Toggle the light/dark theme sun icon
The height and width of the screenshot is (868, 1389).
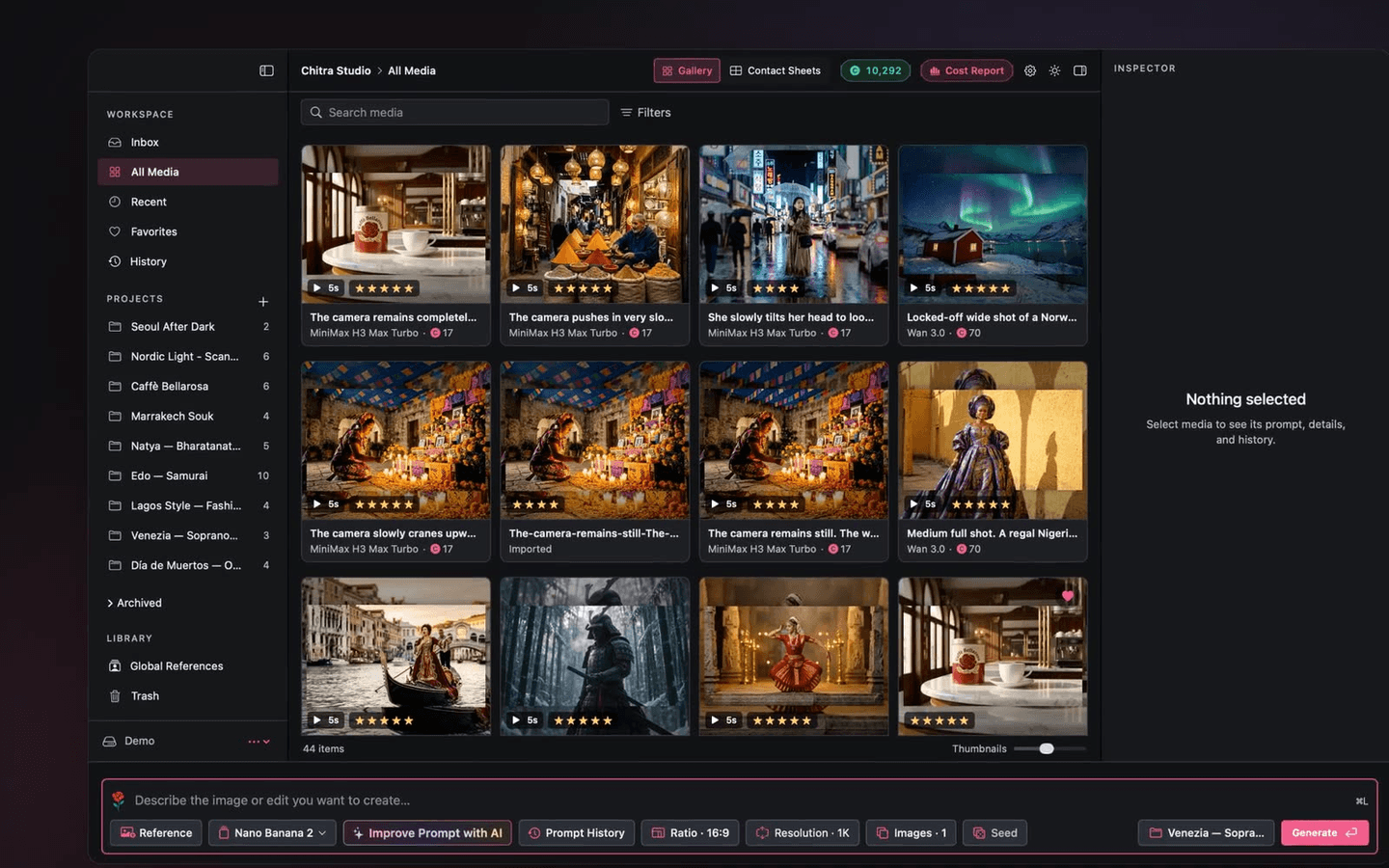point(1055,70)
